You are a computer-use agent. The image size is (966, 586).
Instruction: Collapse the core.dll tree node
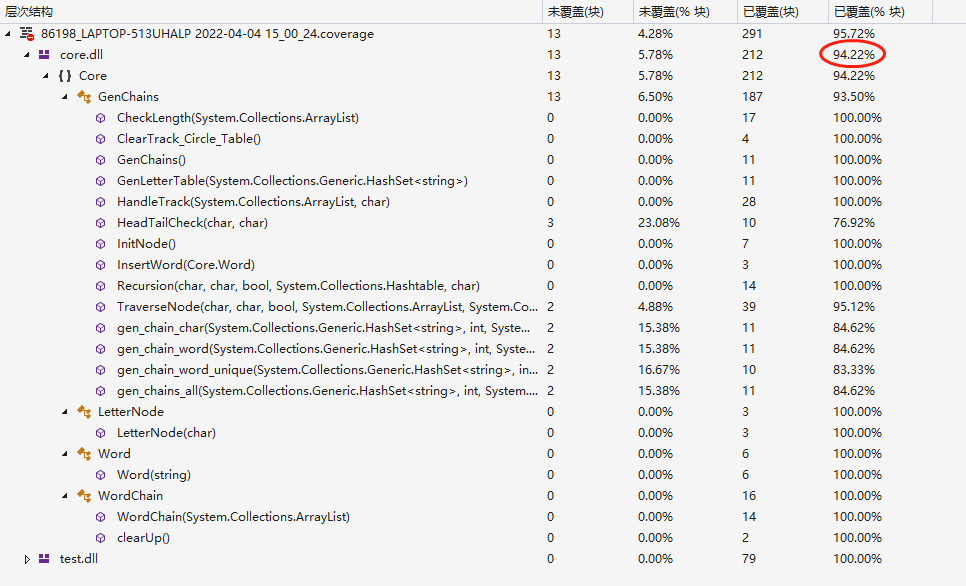pyautogui.click(x=26, y=55)
